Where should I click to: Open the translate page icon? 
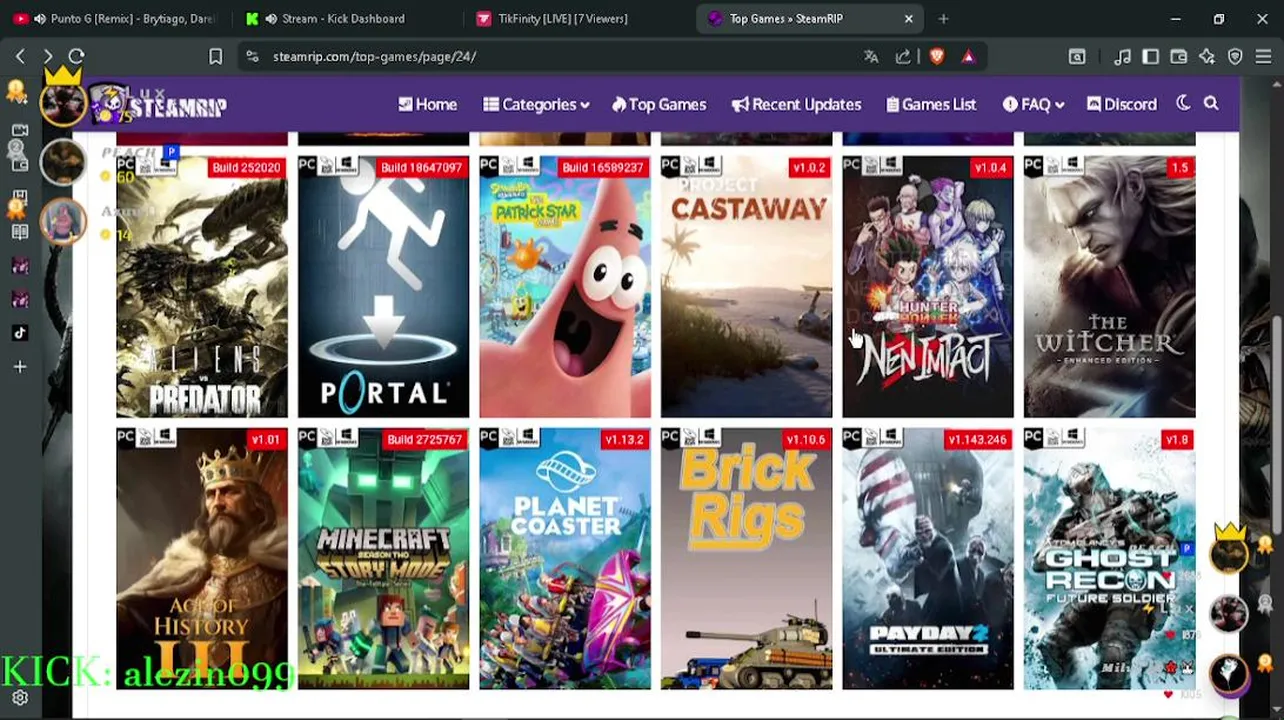pos(871,57)
